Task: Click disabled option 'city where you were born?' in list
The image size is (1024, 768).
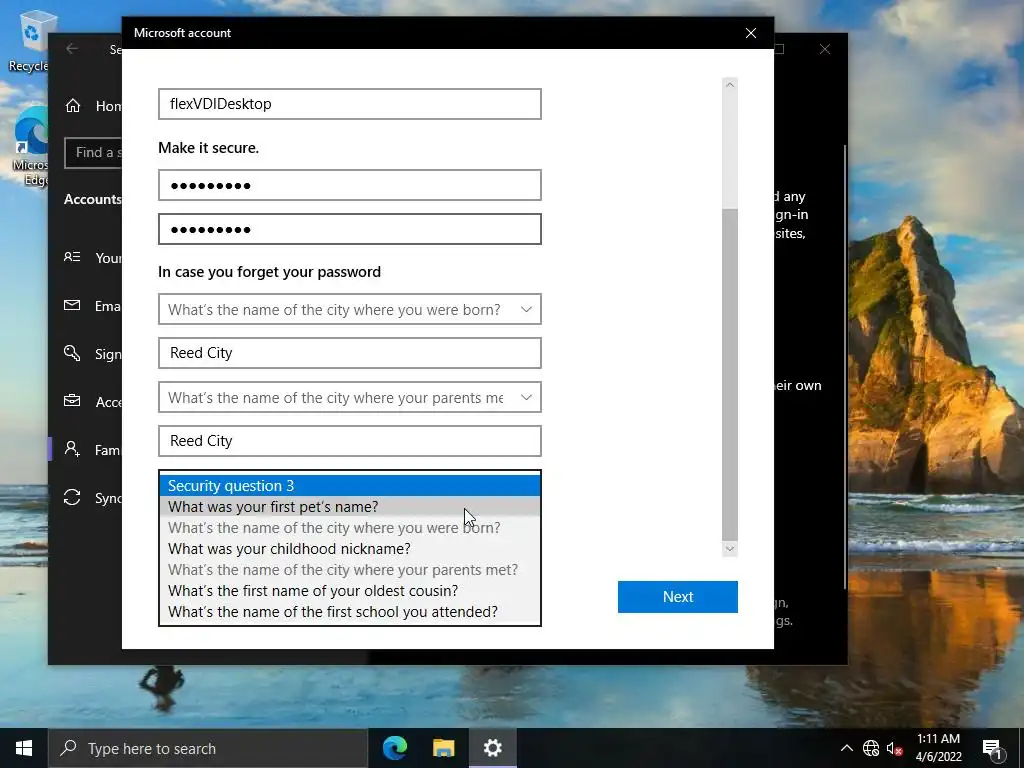Action: pos(349,528)
